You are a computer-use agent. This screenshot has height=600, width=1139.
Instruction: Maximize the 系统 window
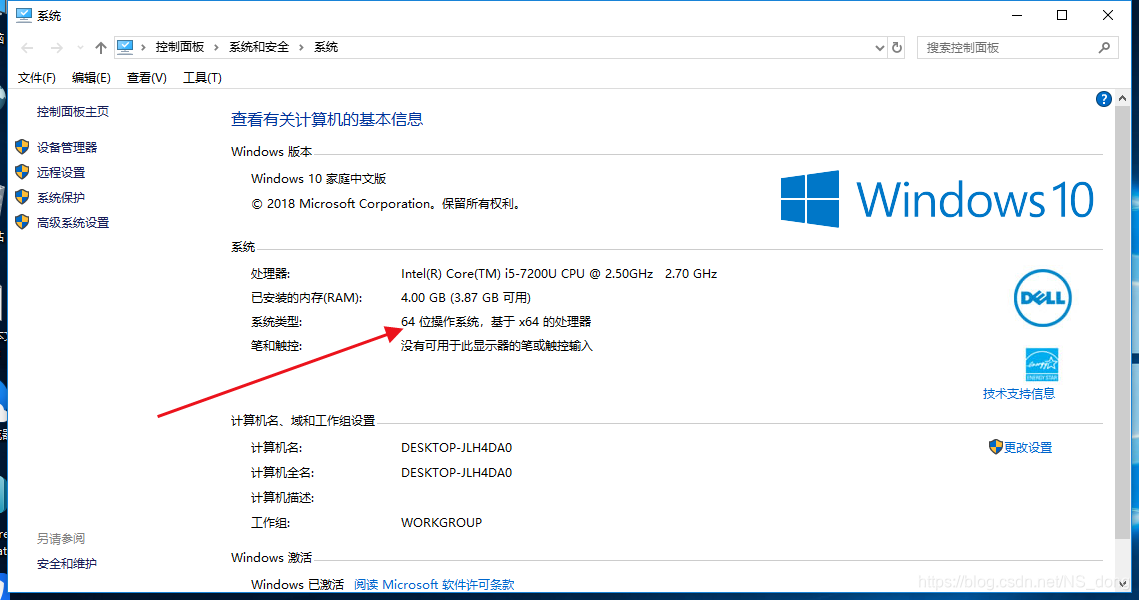point(1062,15)
